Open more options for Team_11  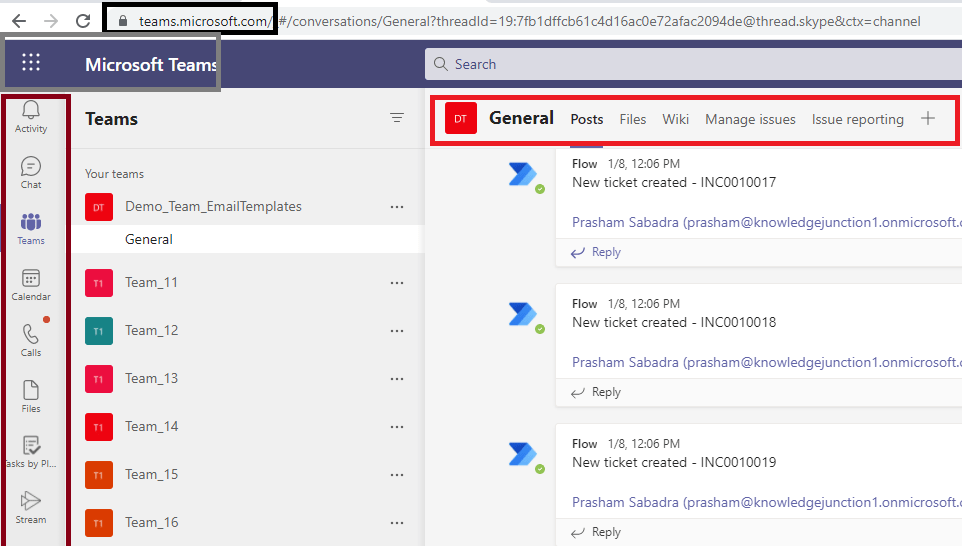(397, 283)
